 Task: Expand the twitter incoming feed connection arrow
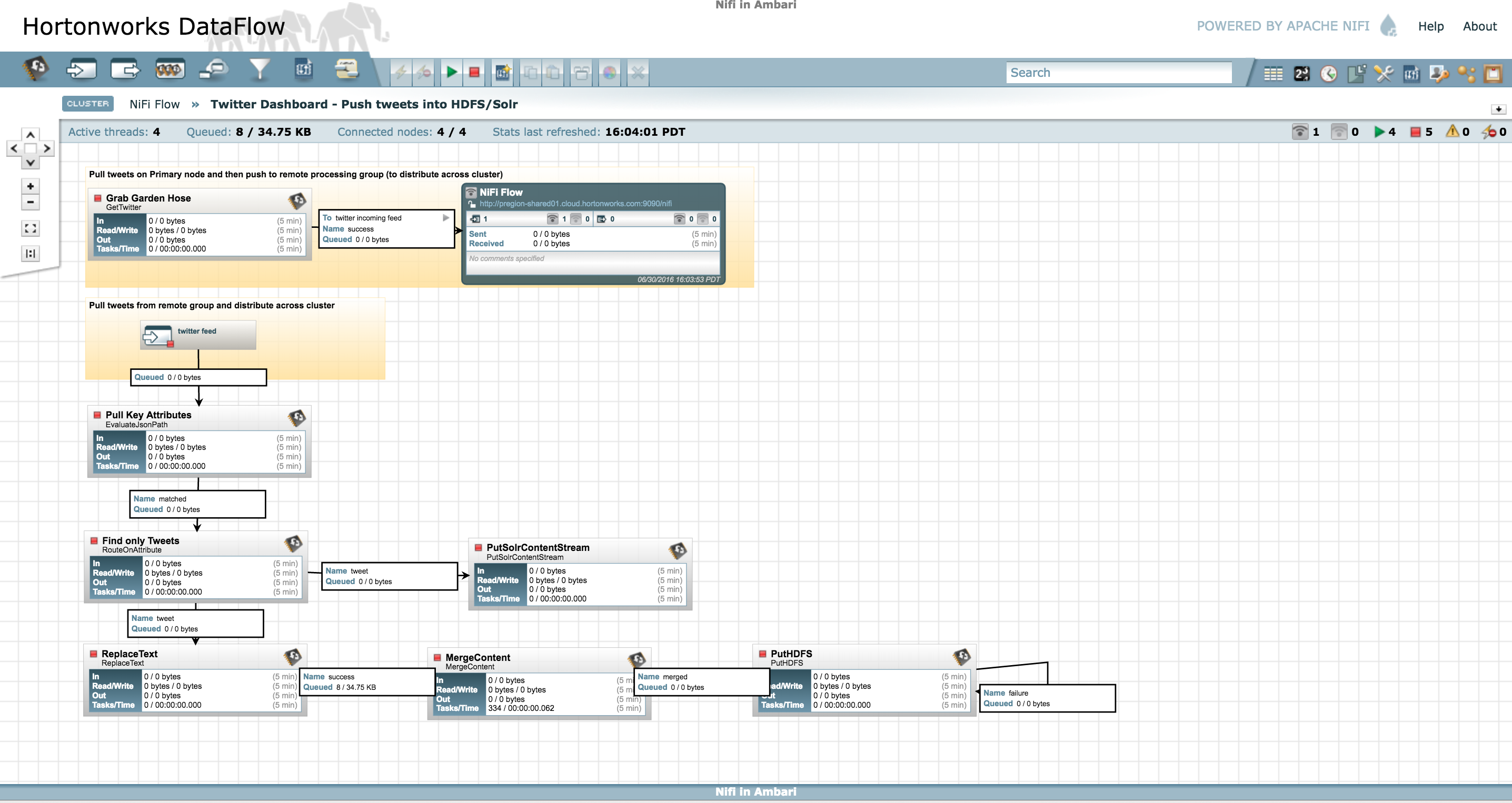pos(446,218)
